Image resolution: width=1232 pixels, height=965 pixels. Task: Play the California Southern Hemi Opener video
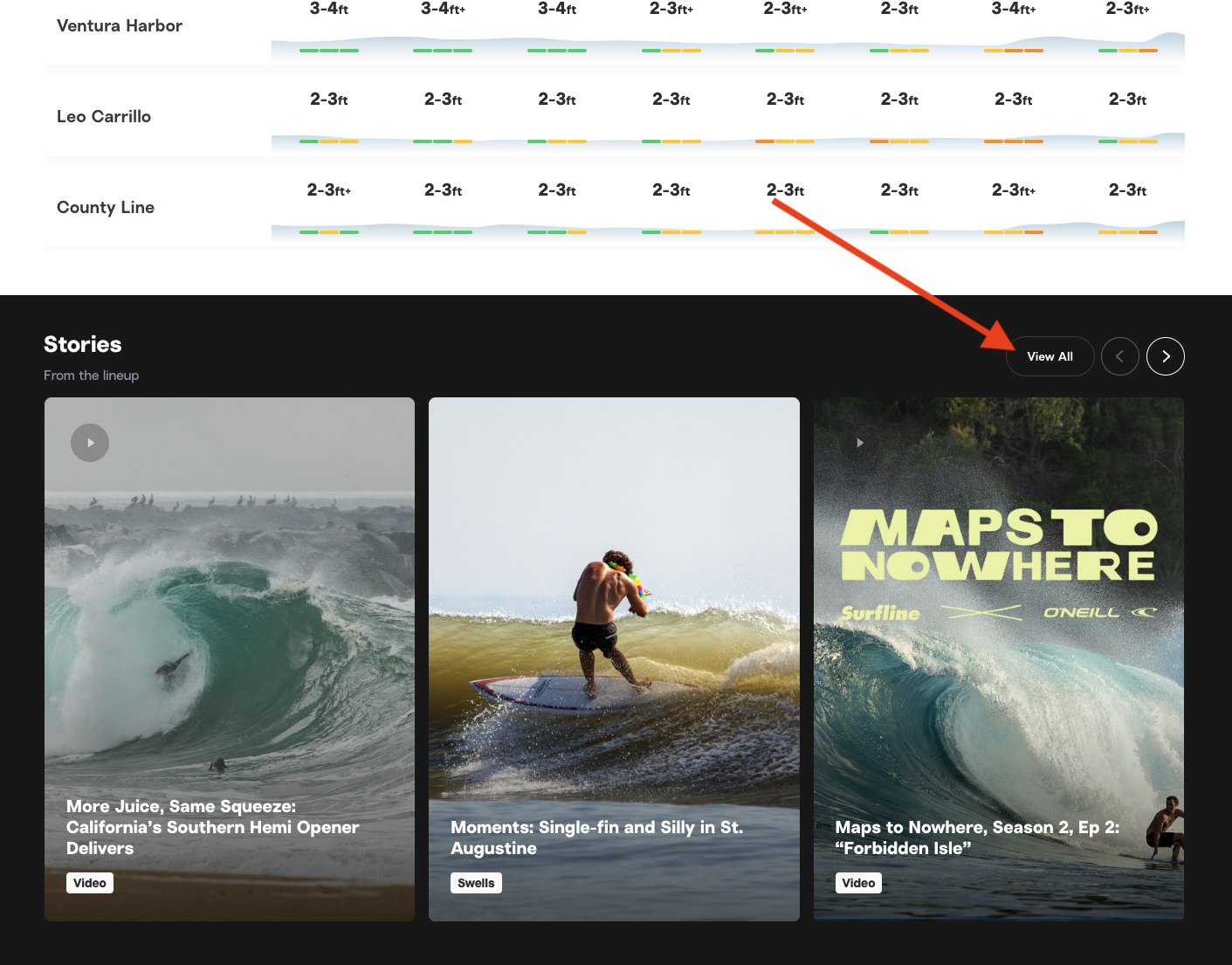coord(90,443)
